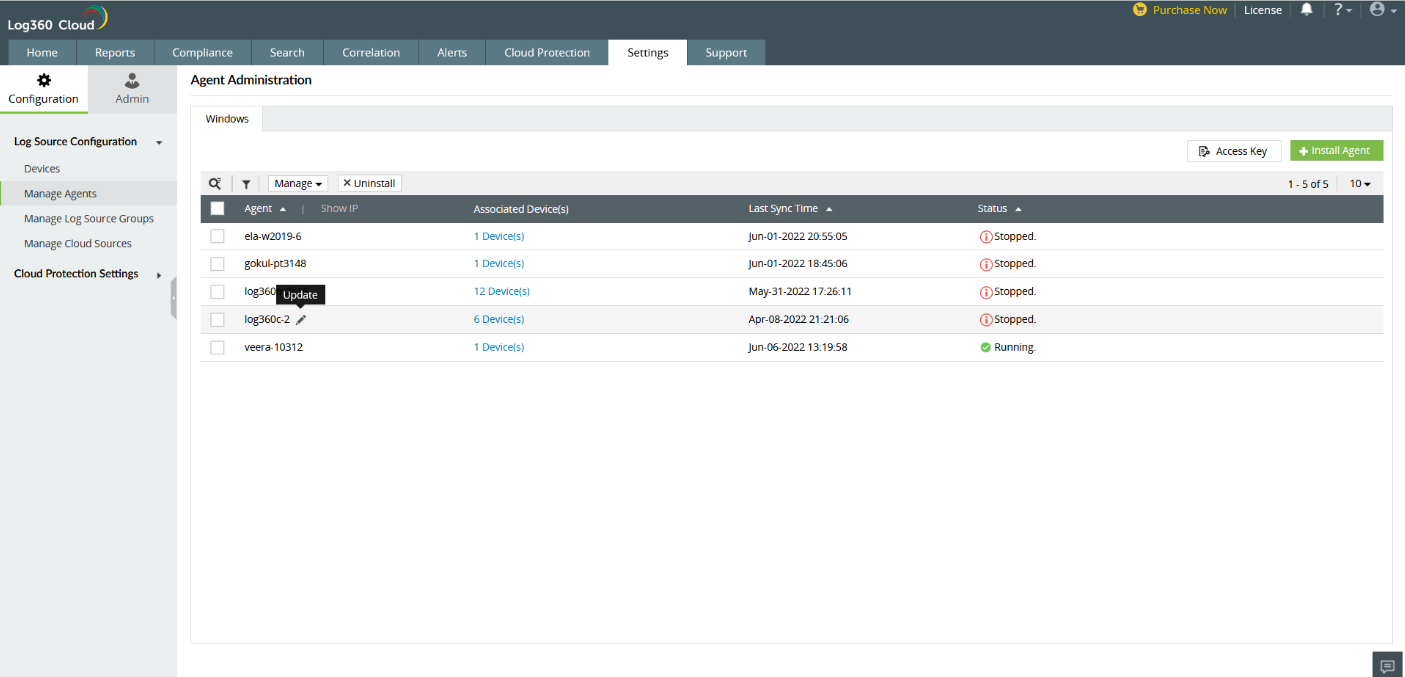Click the pencil edit icon beside log360c-2

click(301, 320)
